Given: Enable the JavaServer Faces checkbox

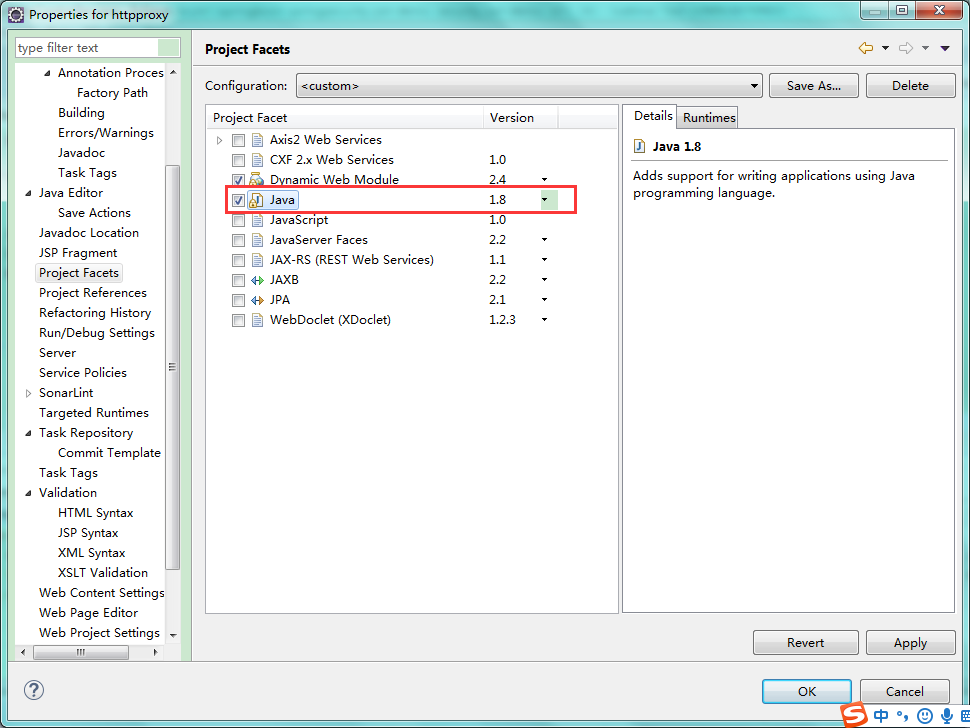Looking at the screenshot, I should (x=238, y=240).
